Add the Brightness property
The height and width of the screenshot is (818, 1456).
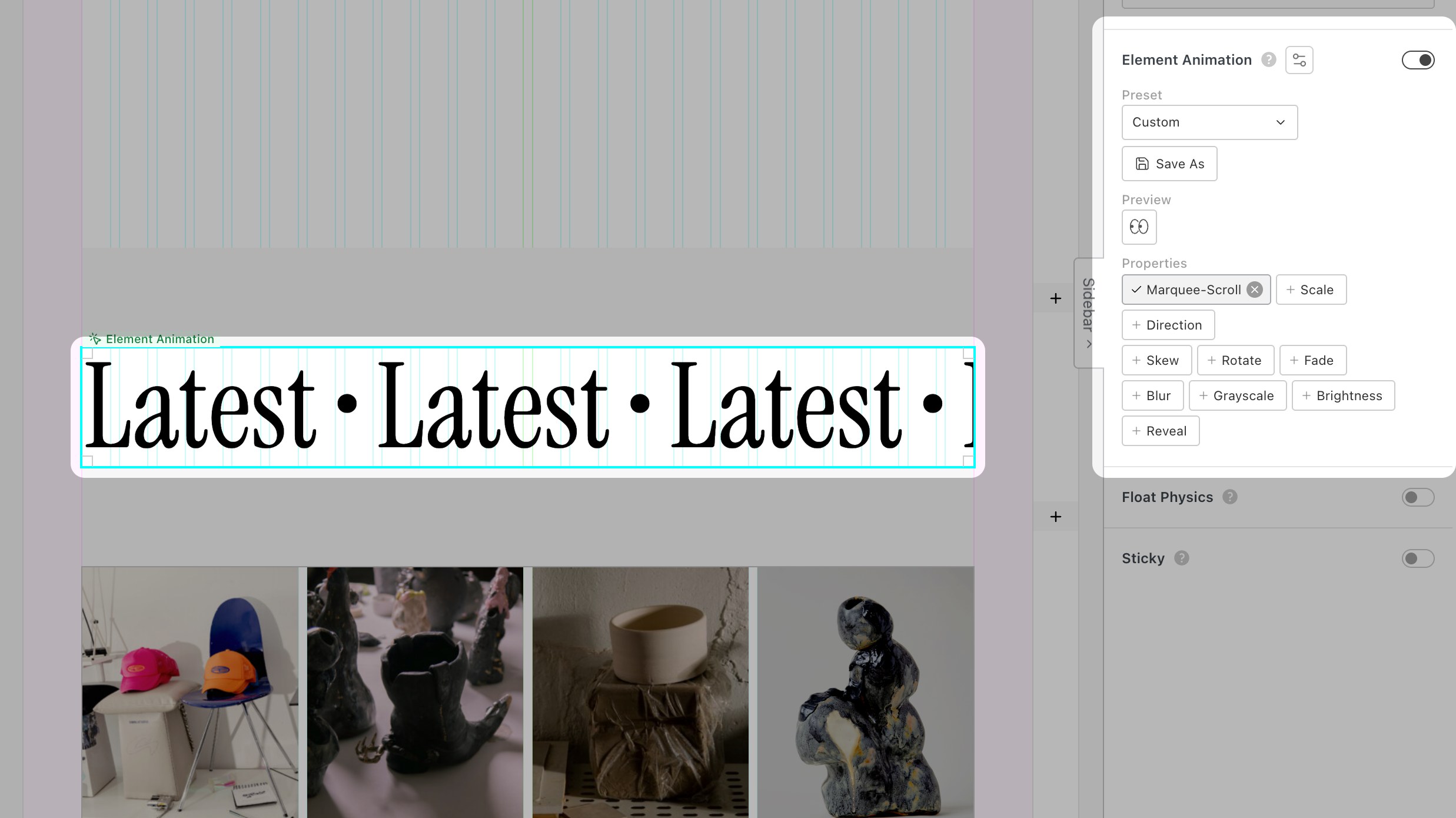point(1343,395)
